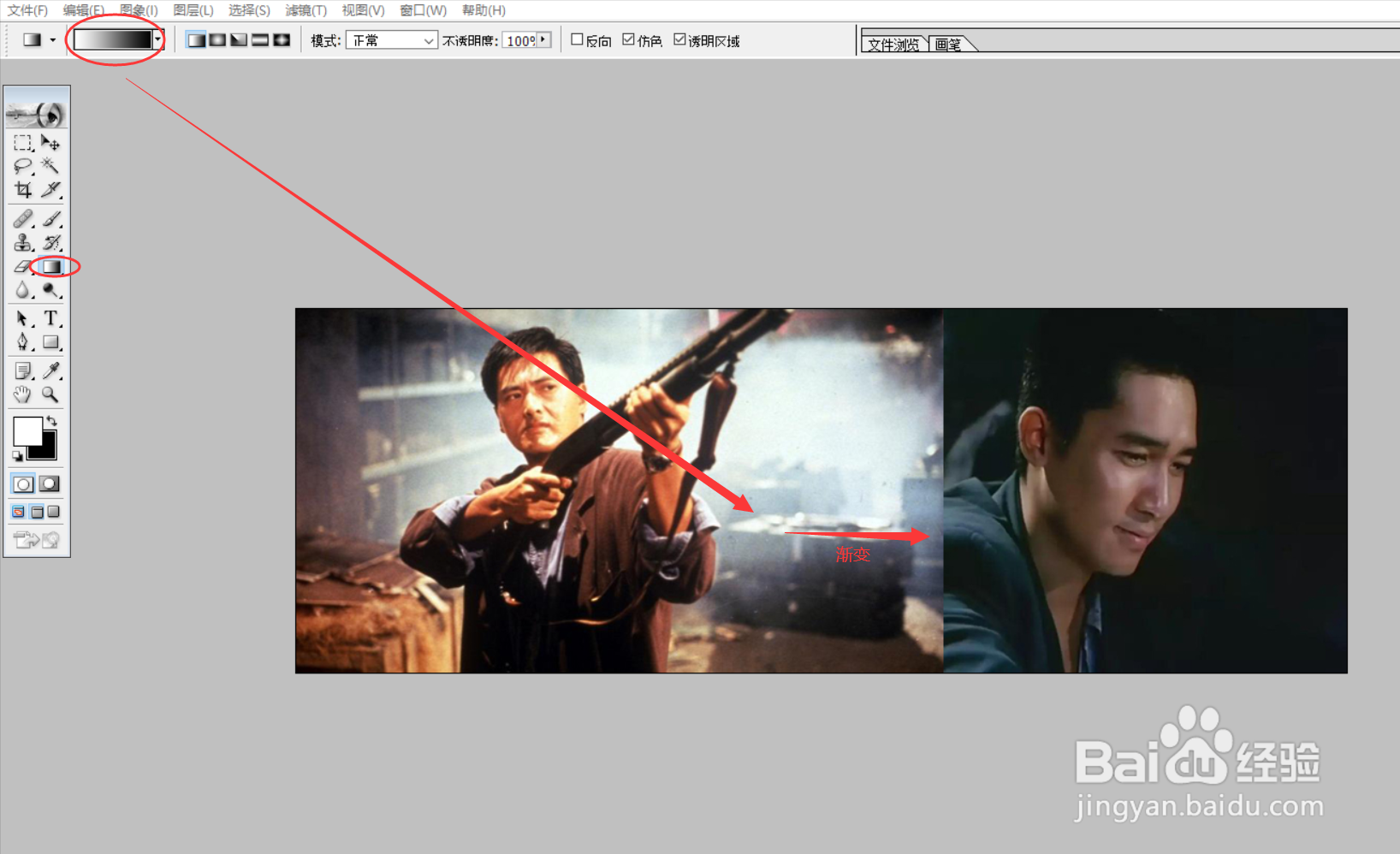This screenshot has width=1400, height=854.
Task: Select the Dodge tool
Action: [x=50, y=291]
